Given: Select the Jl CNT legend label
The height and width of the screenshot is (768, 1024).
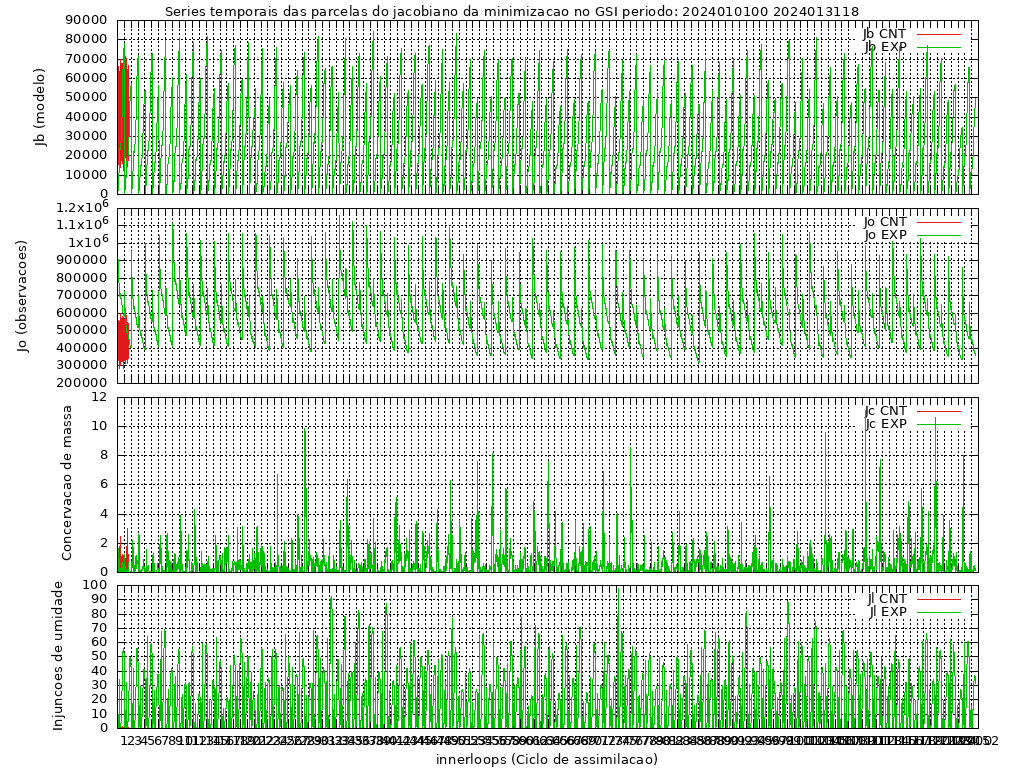Looking at the screenshot, I should (887, 598).
